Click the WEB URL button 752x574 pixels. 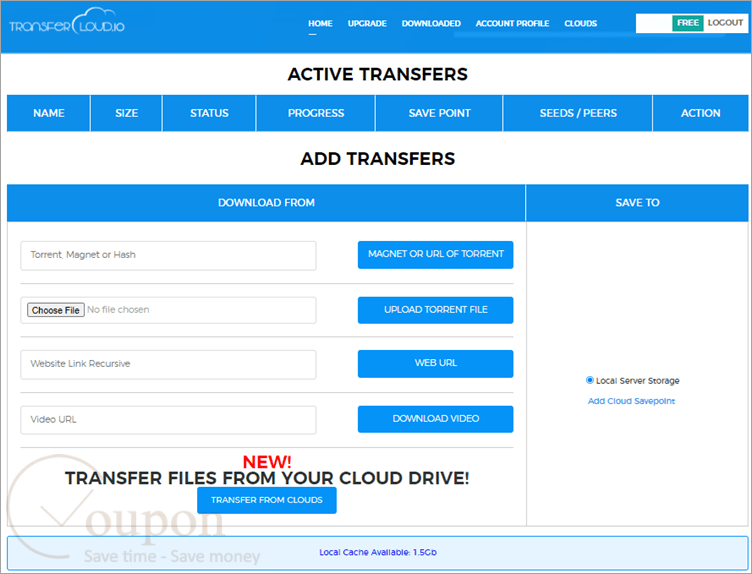435,363
